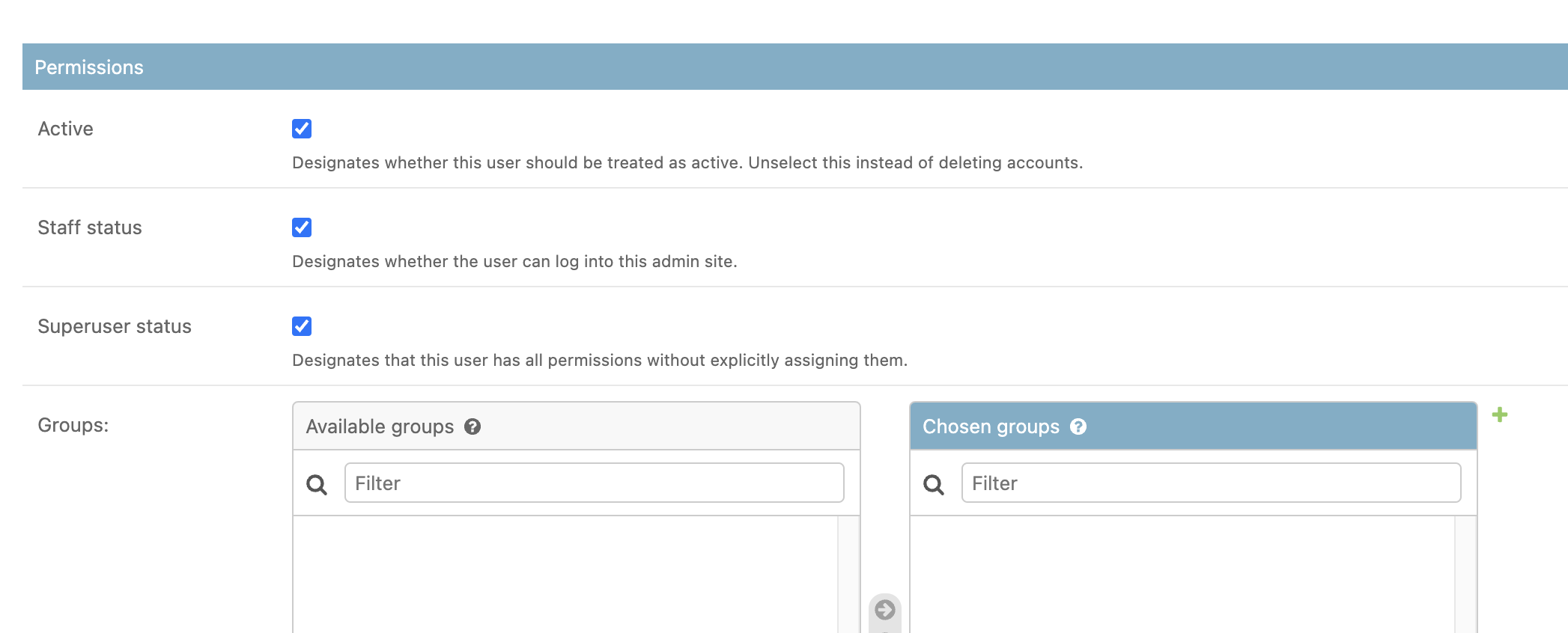This screenshot has height=633, width=1568.
Task: Click the Groups field label
Action: click(73, 425)
